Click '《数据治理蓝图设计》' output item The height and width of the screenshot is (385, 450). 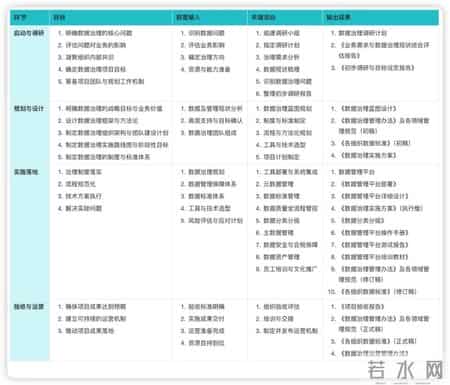[368, 108]
